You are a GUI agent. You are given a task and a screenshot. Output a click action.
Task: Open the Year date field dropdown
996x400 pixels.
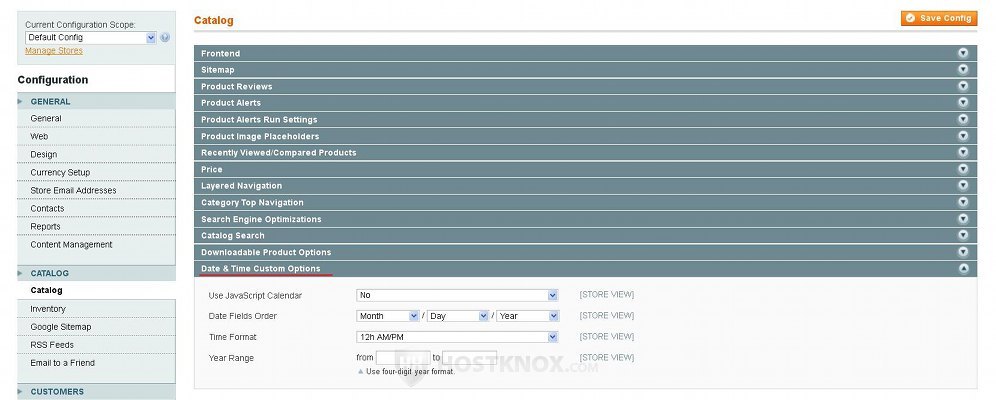(527, 316)
